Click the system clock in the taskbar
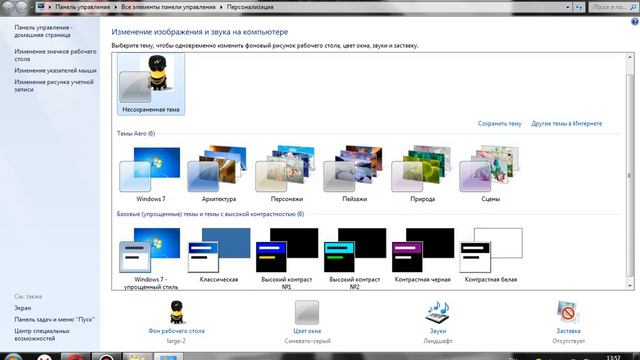The image size is (640, 360). tap(613, 357)
